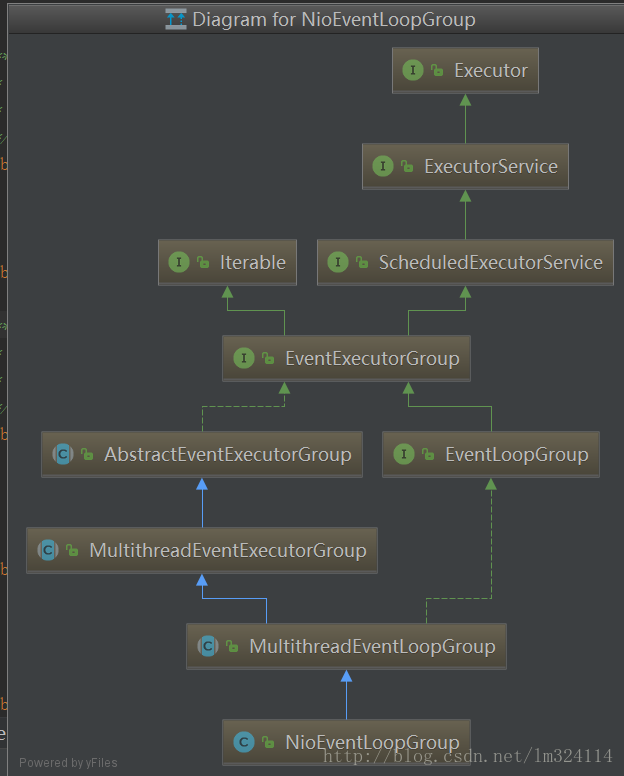Viewport: 624px width, 776px height.
Task: Click the abstract class icon on MultithreadEventExecutorGroup
Action: tap(48, 550)
